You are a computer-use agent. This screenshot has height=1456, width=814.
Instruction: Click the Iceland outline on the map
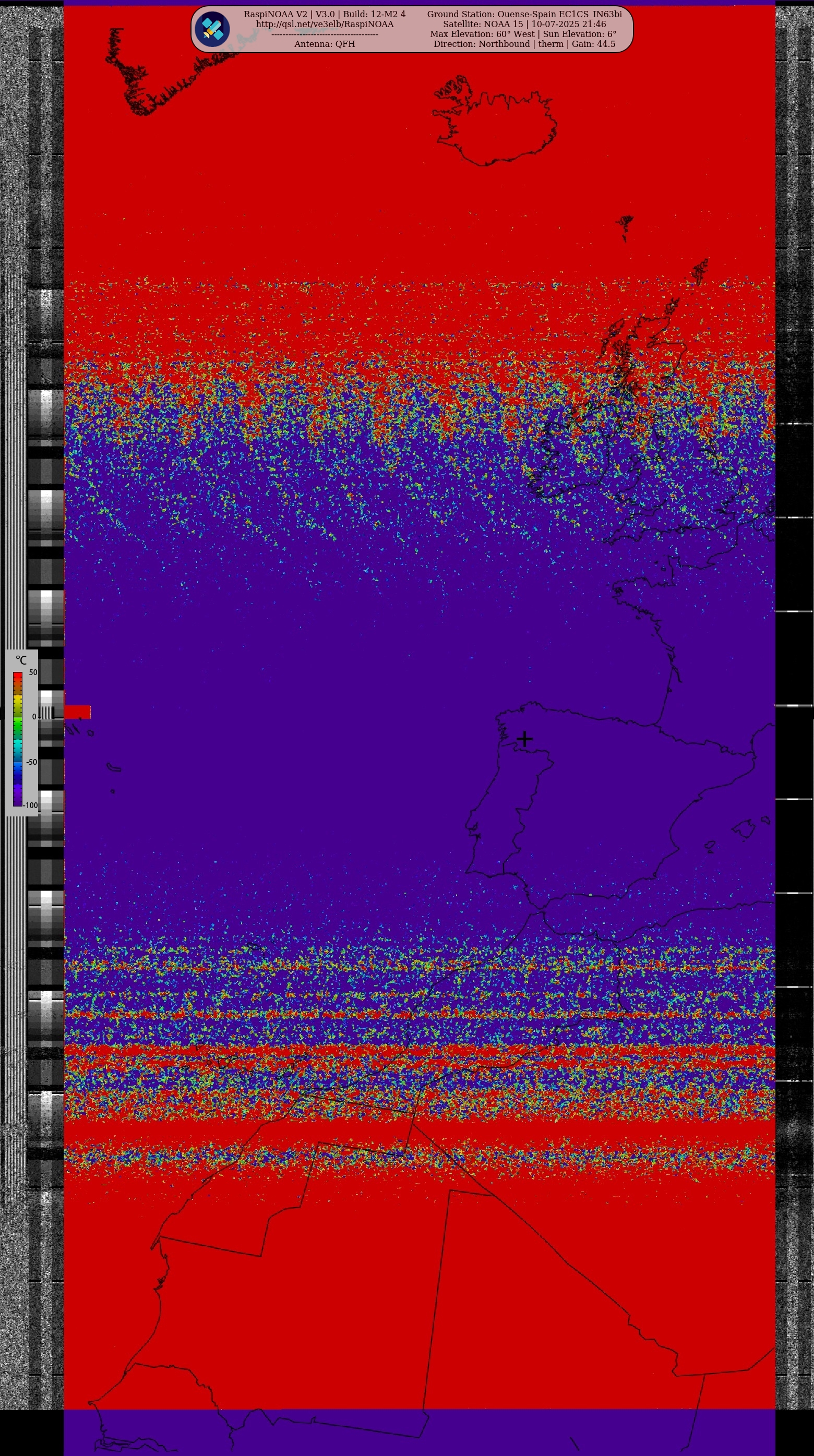coord(494,121)
